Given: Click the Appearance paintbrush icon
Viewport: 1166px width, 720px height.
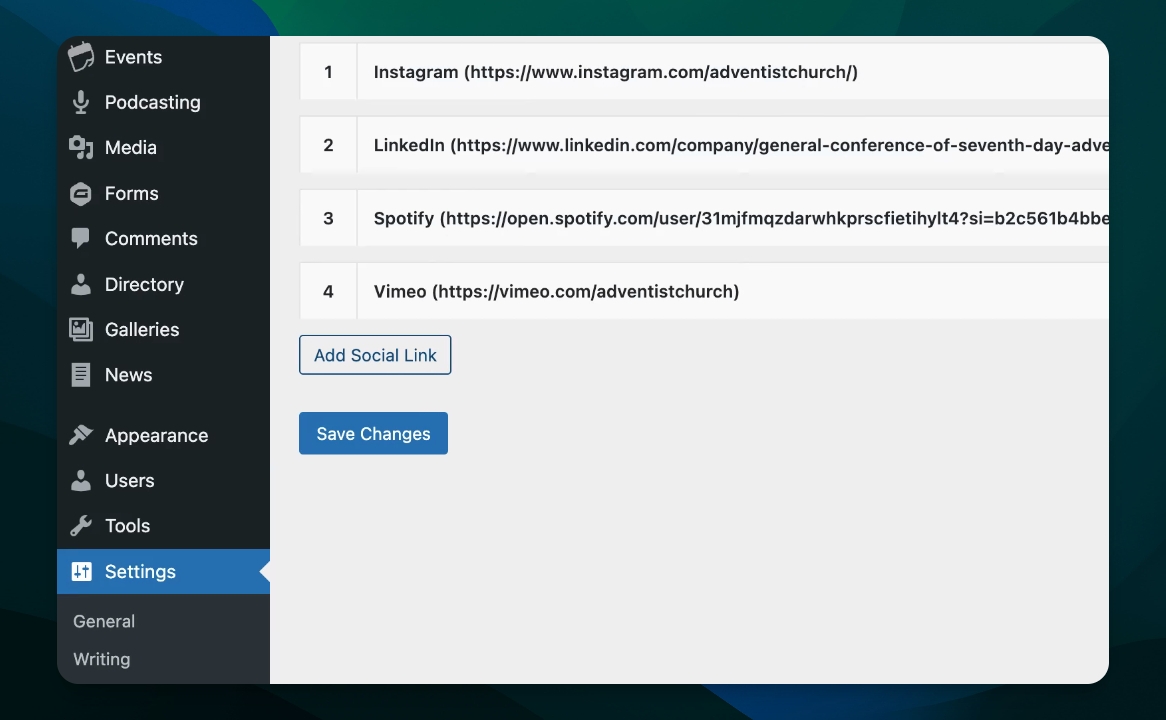Looking at the screenshot, I should click(81, 435).
